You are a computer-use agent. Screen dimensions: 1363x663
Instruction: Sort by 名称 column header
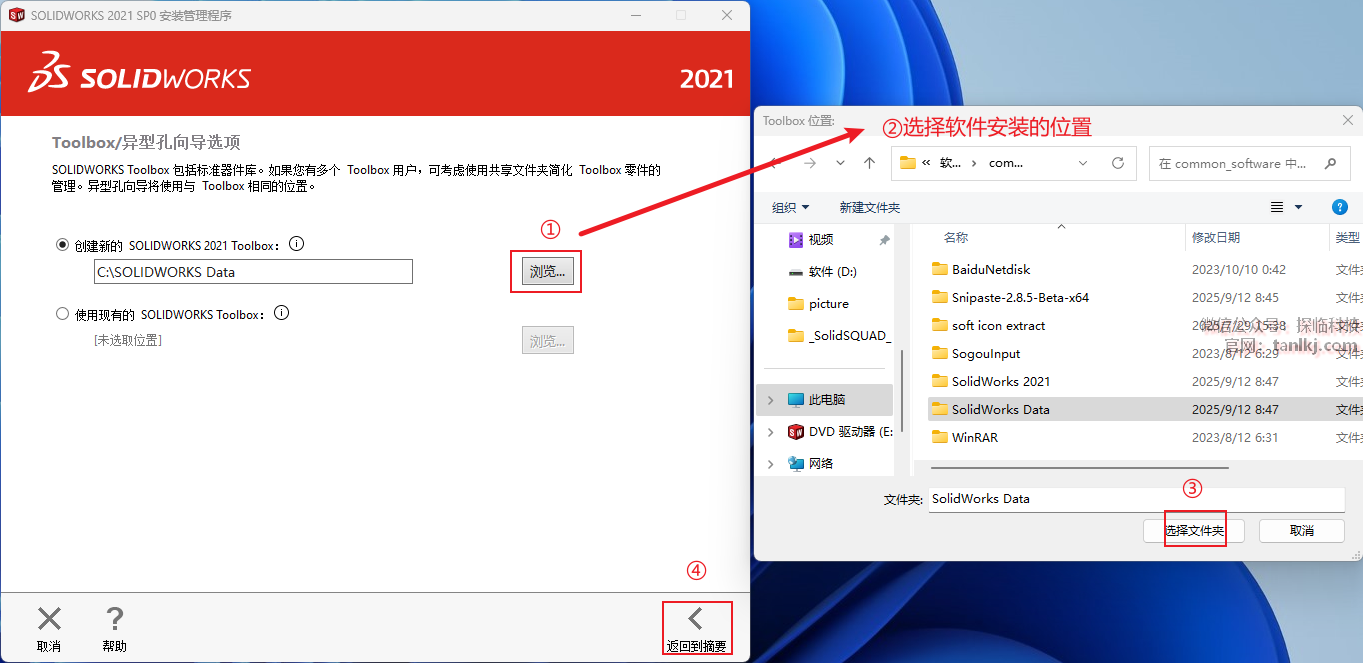point(956,238)
